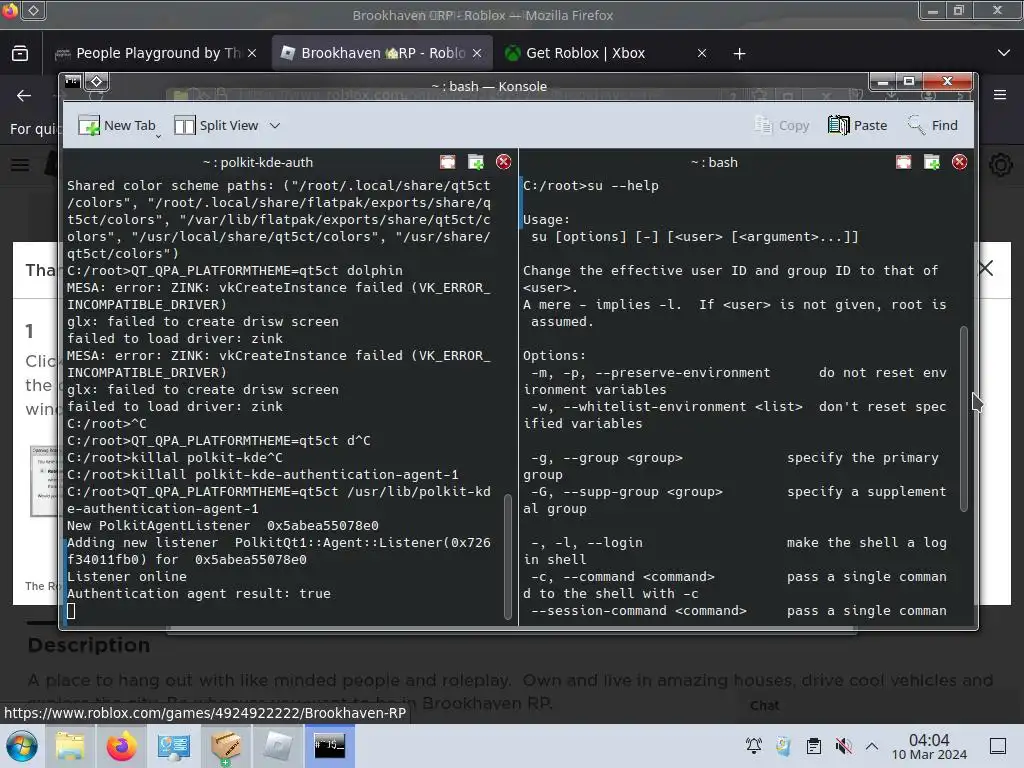Click 'Authentication agent result: true' line
This screenshot has height=768, width=1024.
[x=199, y=594]
